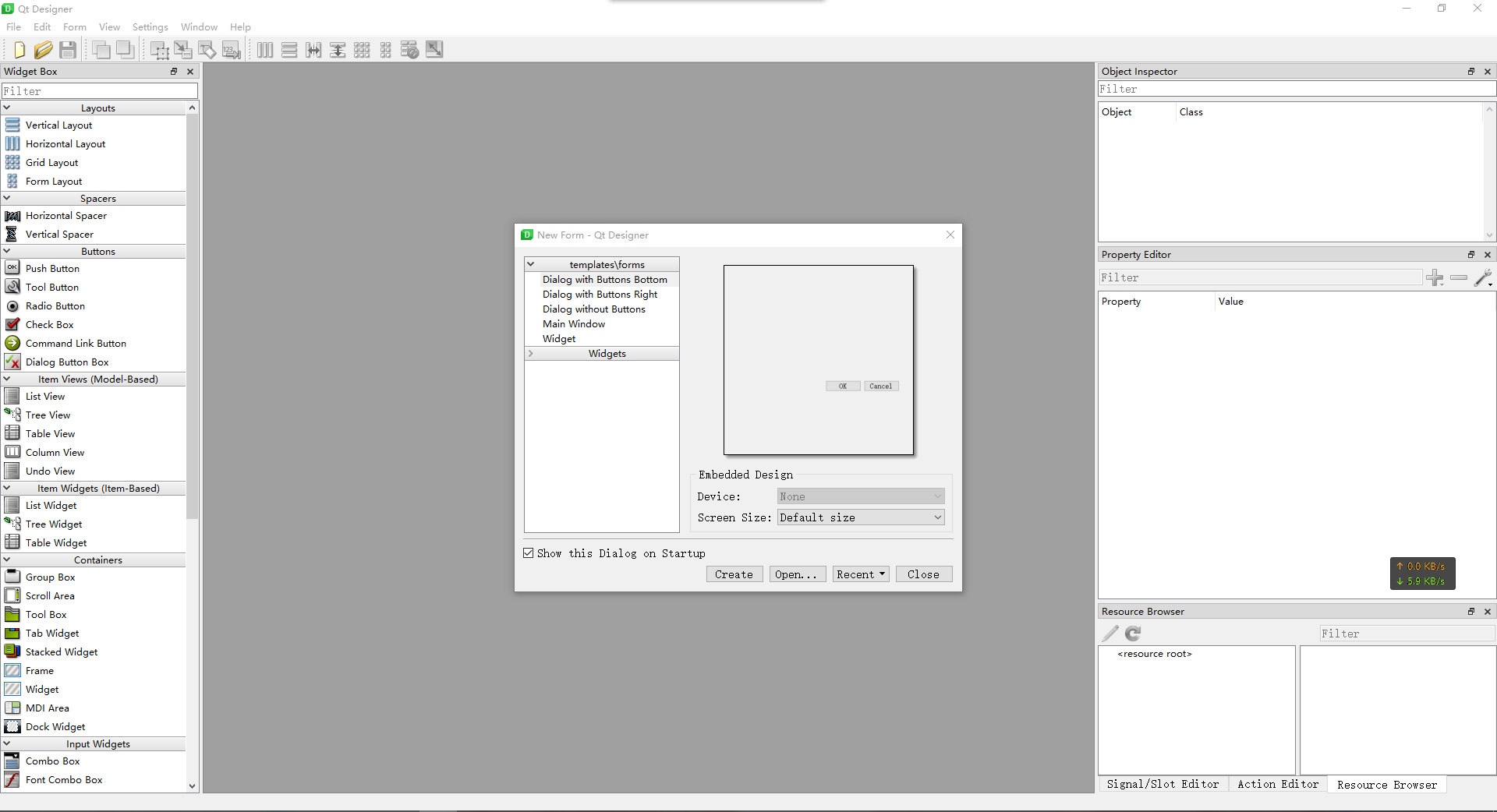1497x812 pixels.
Task: Open the Screen Size dropdown
Action: click(861, 517)
